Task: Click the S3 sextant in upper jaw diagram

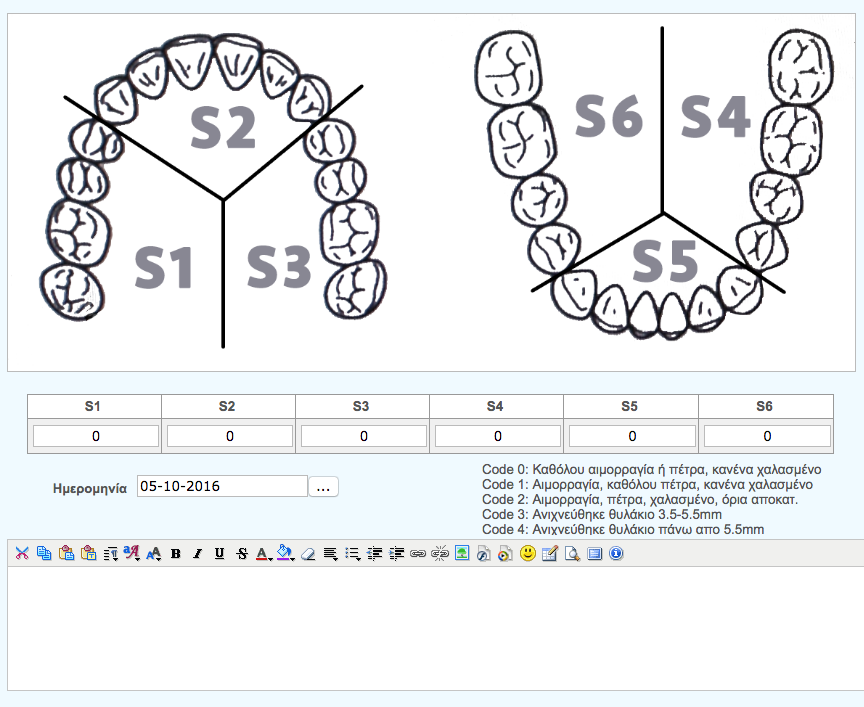Action: click(x=279, y=267)
